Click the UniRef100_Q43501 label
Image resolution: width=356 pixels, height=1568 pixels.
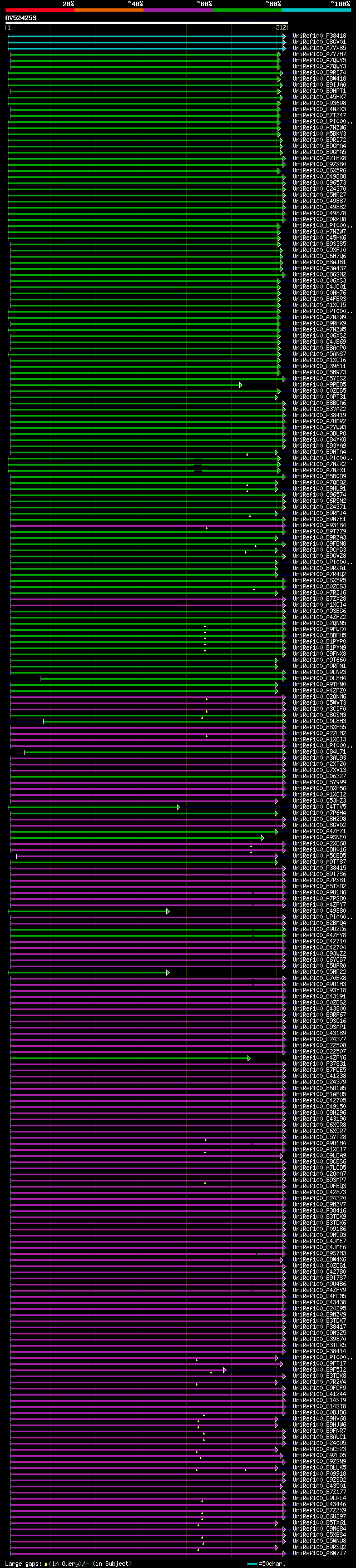(319, 1486)
